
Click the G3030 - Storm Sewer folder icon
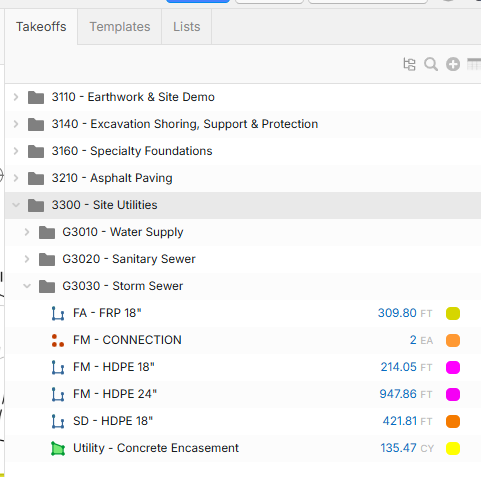[x=47, y=286]
